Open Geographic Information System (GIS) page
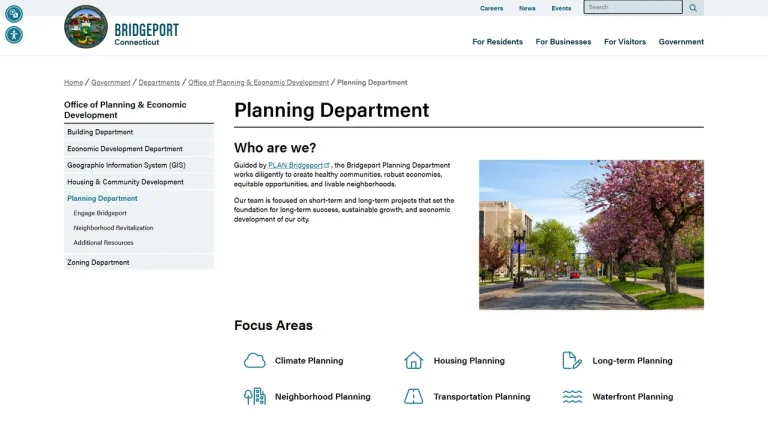Viewport: 768px width, 432px height. tap(139, 165)
